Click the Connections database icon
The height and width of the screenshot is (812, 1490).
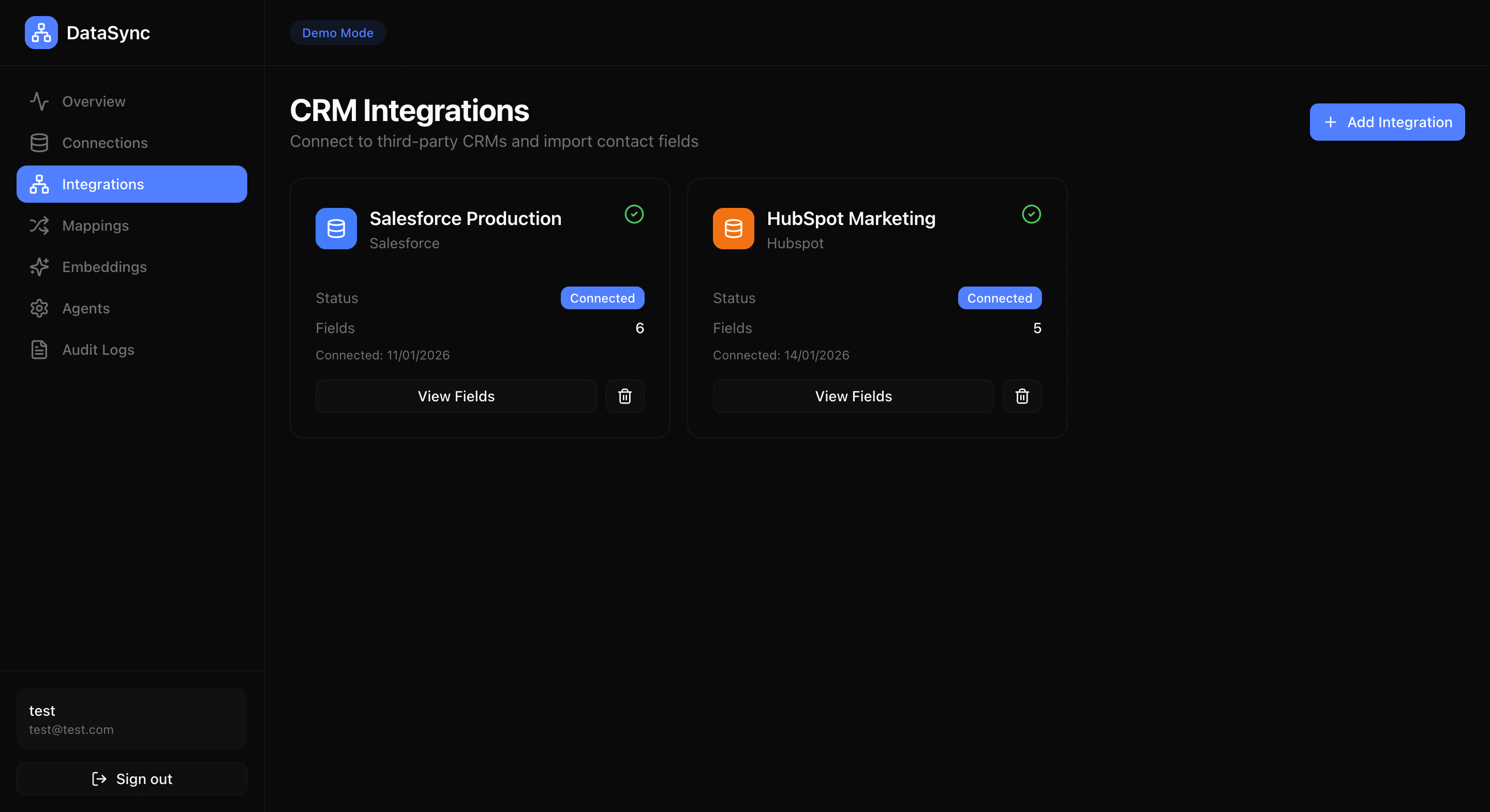(39, 142)
